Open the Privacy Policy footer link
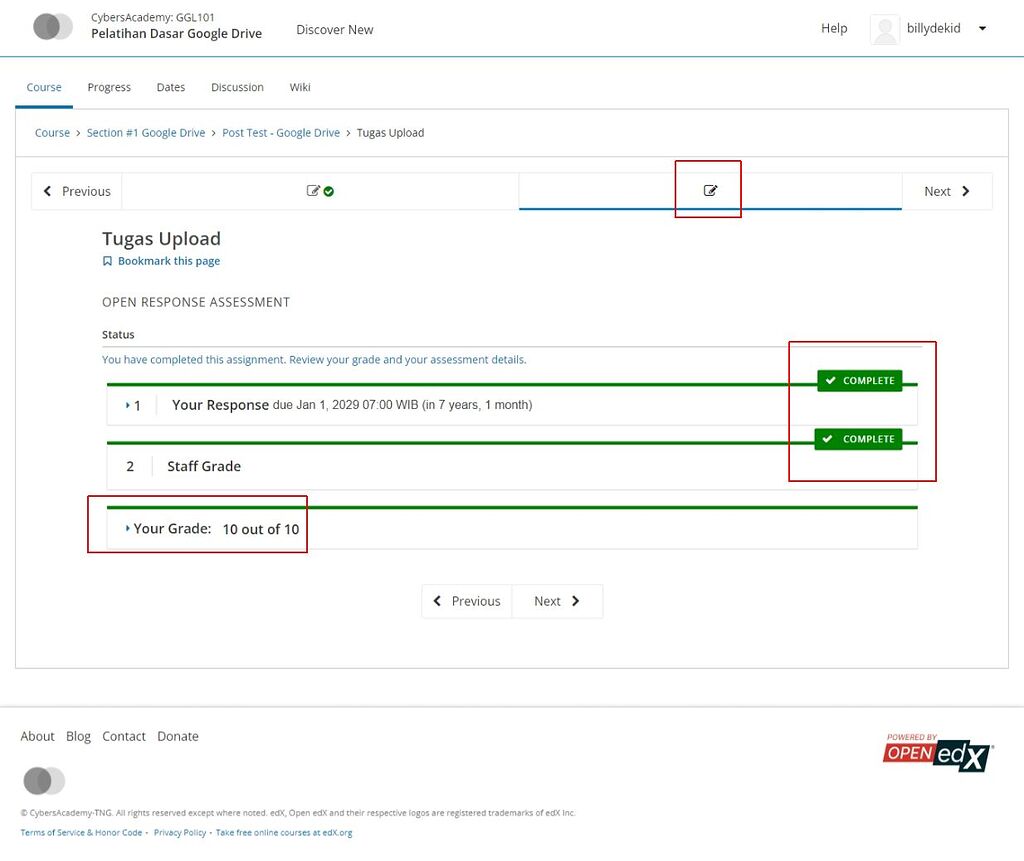This screenshot has height=861, width=1024. click(179, 832)
